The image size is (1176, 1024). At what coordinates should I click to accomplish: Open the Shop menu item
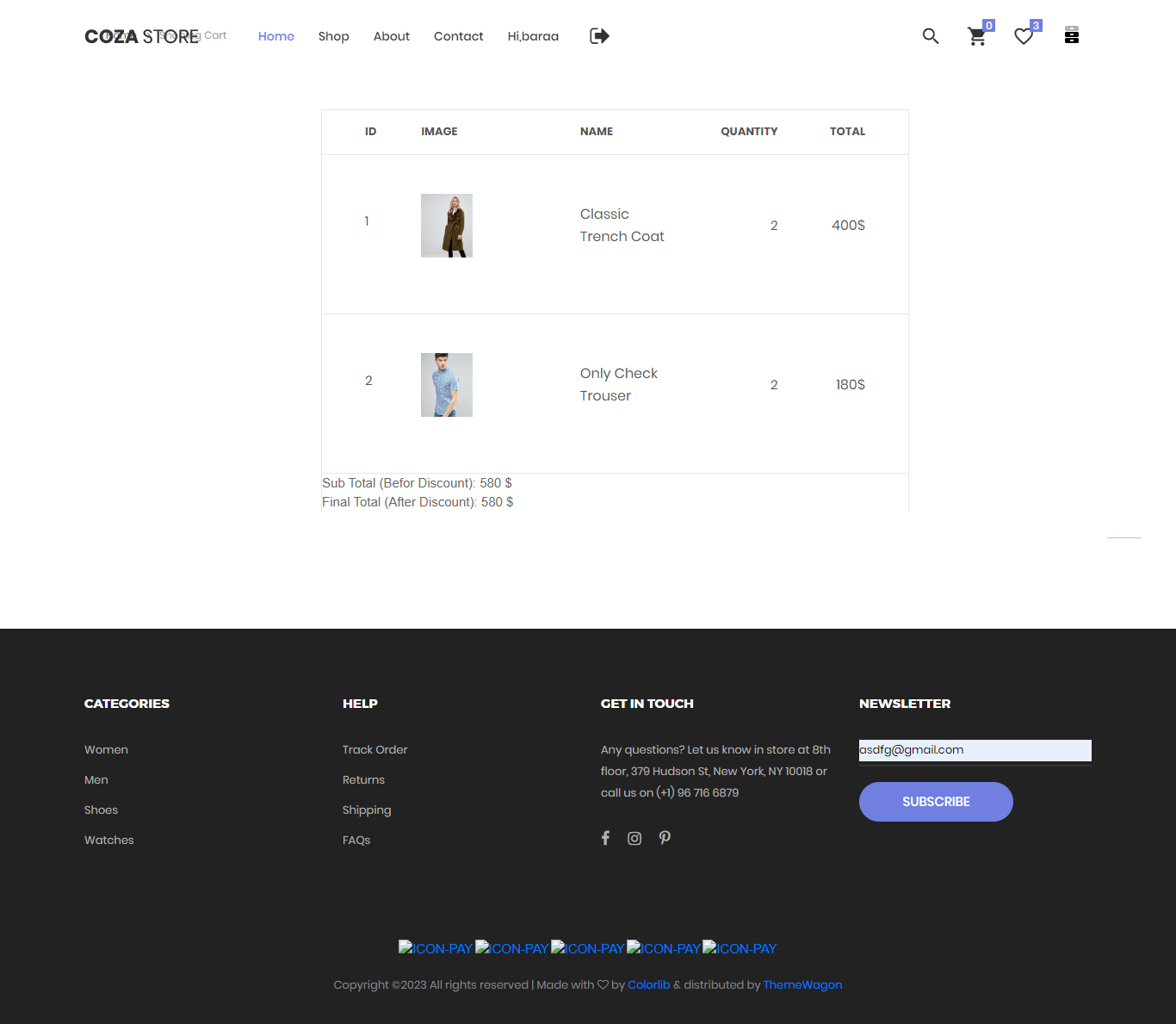pyautogui.click(x=334, y=36)
